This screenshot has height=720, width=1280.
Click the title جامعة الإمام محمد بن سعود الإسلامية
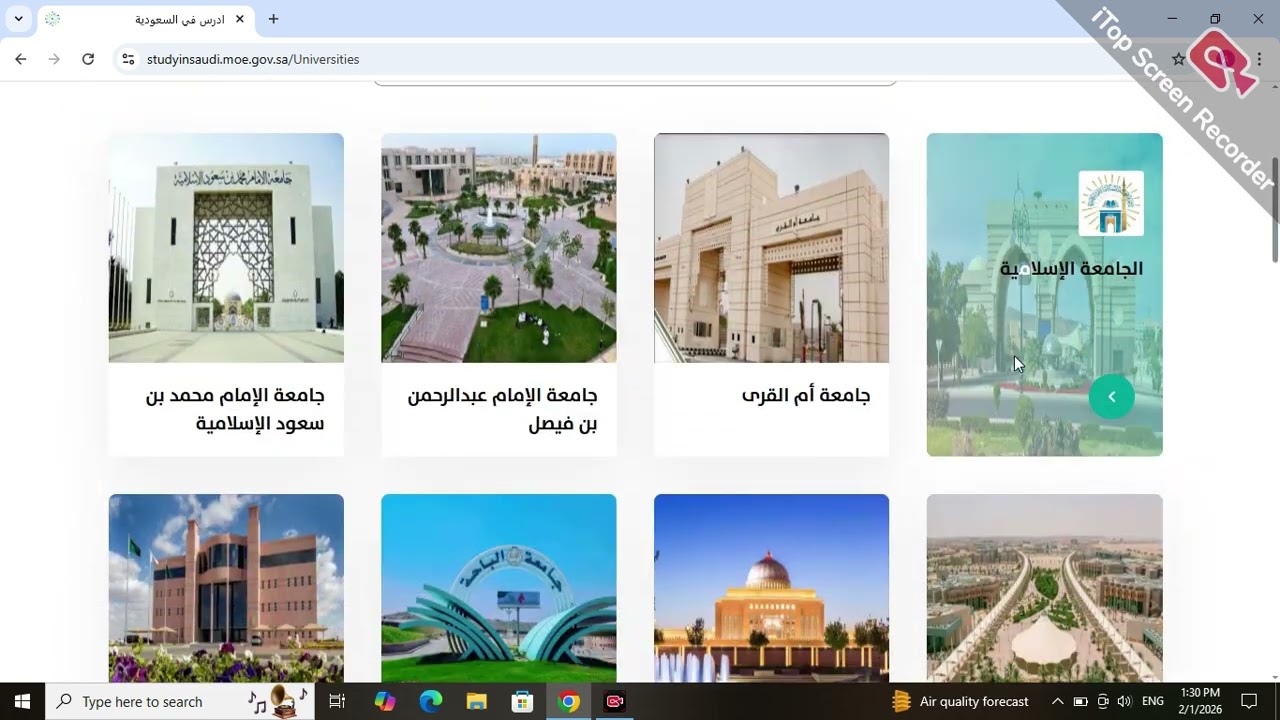coord(235,409)
